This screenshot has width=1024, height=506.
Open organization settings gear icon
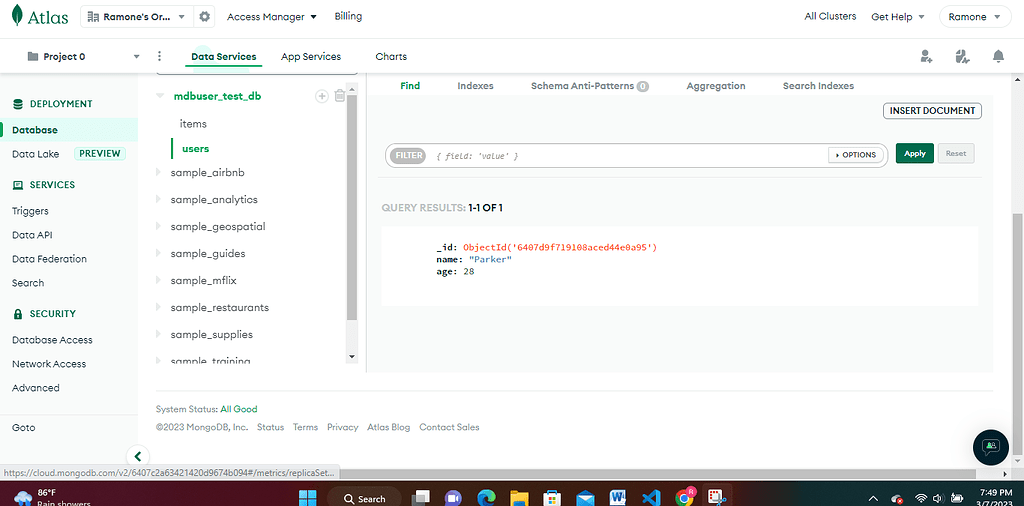point(205,17)
